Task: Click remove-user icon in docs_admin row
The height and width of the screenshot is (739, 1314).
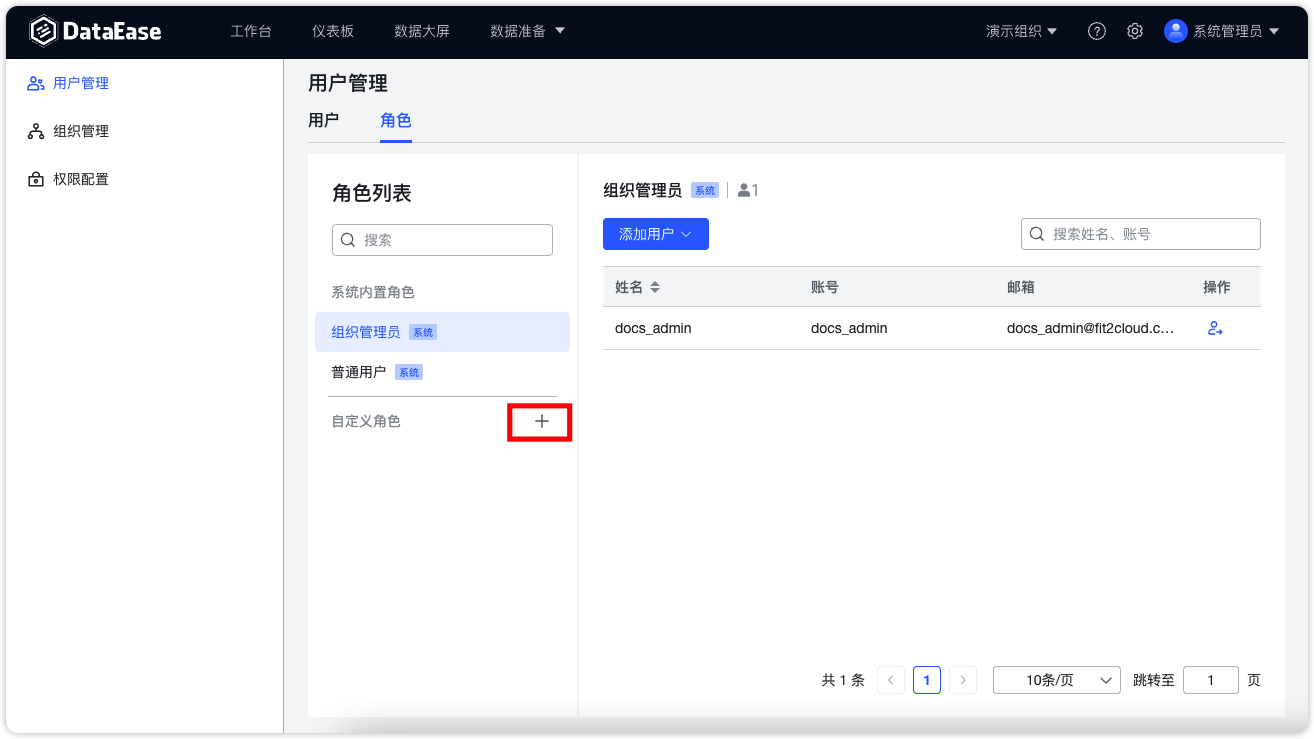Action: coord(1215,328)
